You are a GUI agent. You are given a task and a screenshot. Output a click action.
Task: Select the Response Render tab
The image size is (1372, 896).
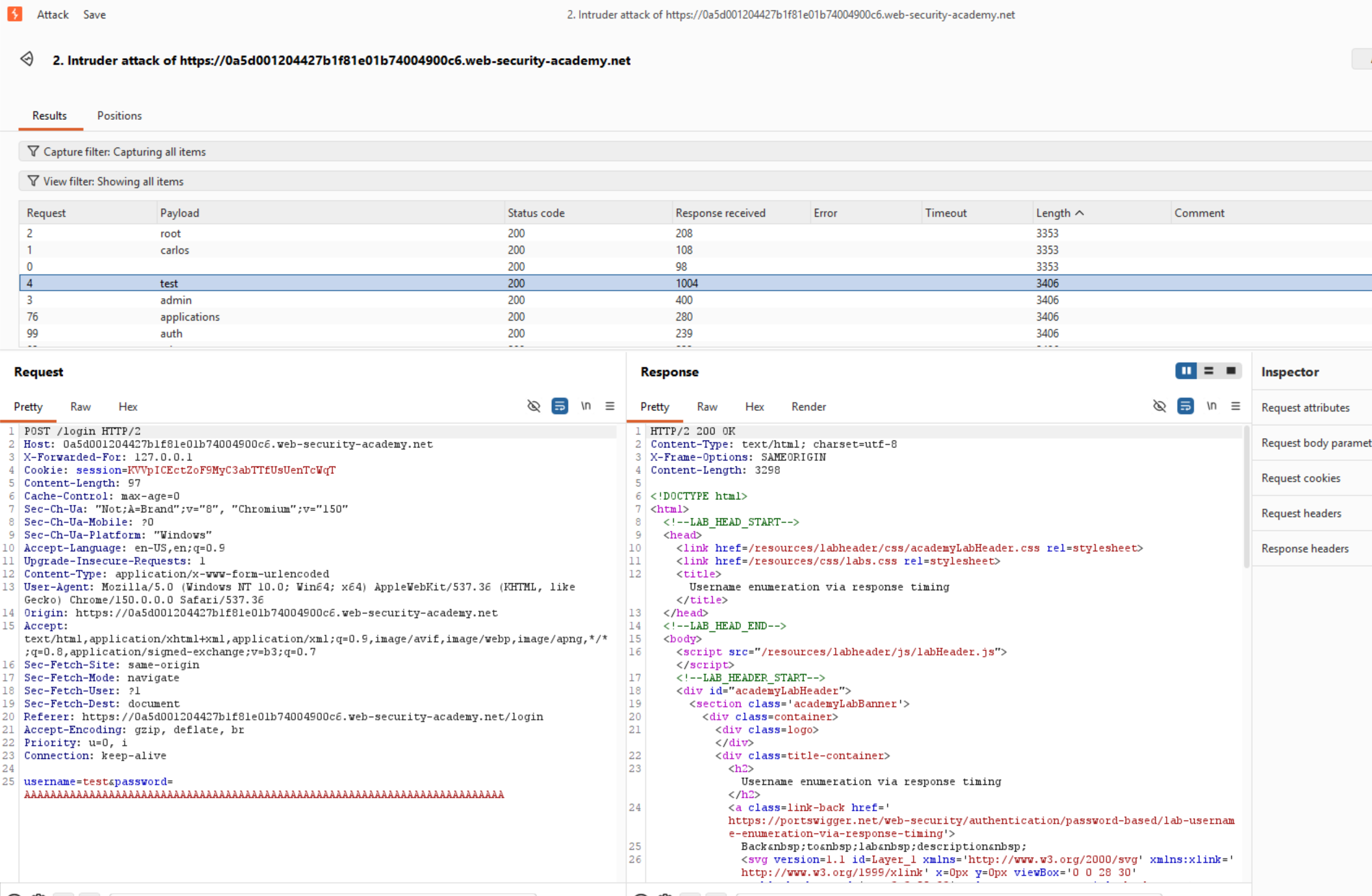click(x=808, y=407)
